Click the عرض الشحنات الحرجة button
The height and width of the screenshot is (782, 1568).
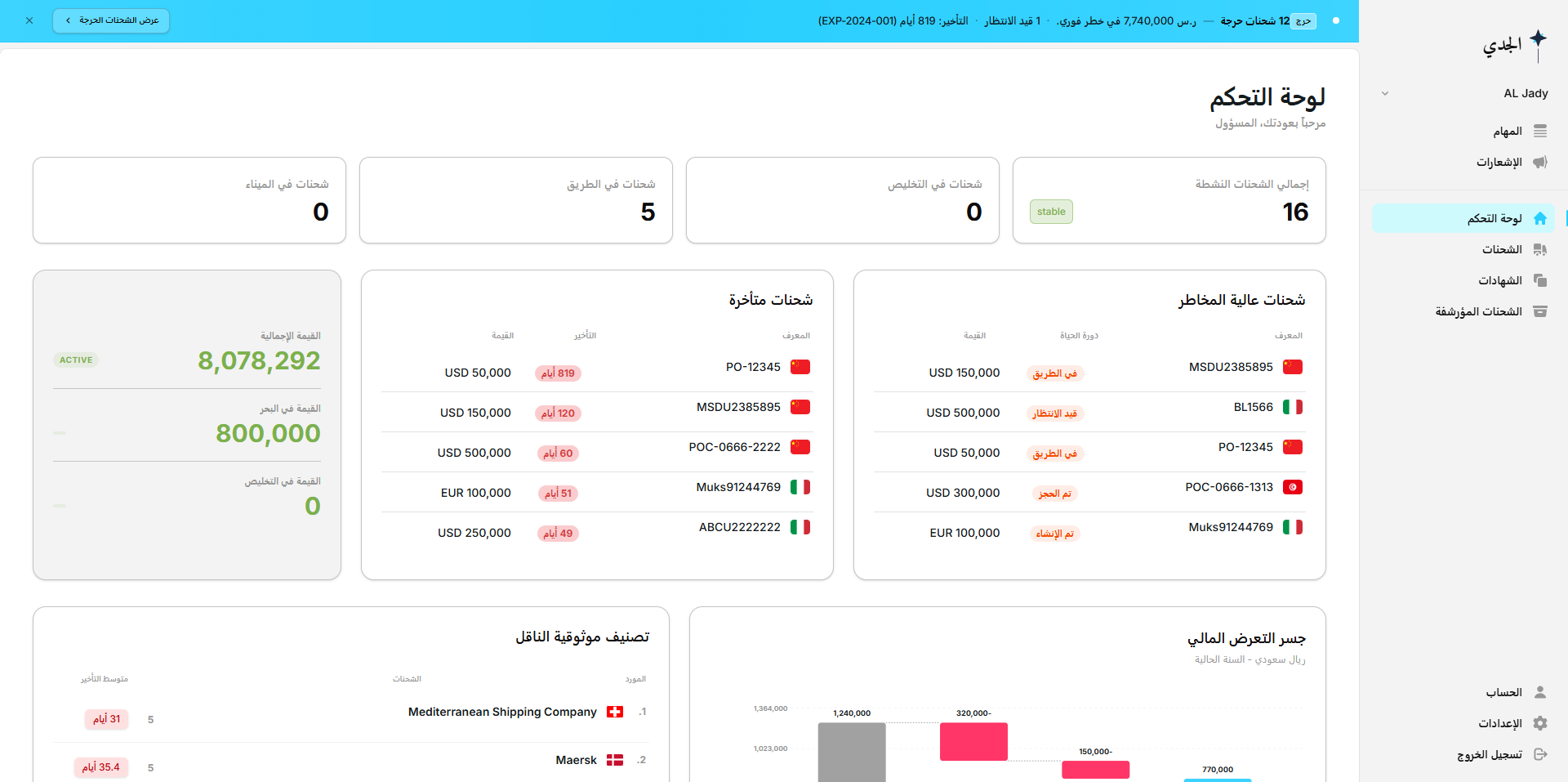(x=111, y=20)
